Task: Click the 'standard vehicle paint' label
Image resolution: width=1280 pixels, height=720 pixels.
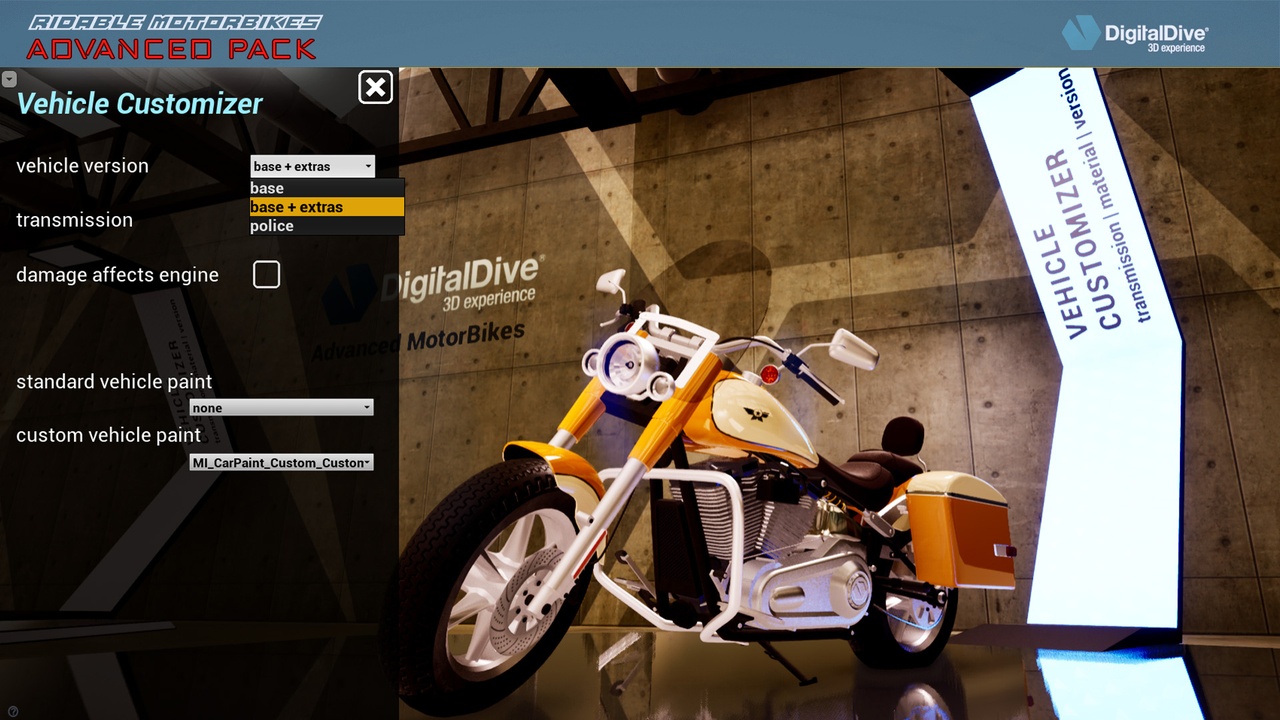Action: 114,381
